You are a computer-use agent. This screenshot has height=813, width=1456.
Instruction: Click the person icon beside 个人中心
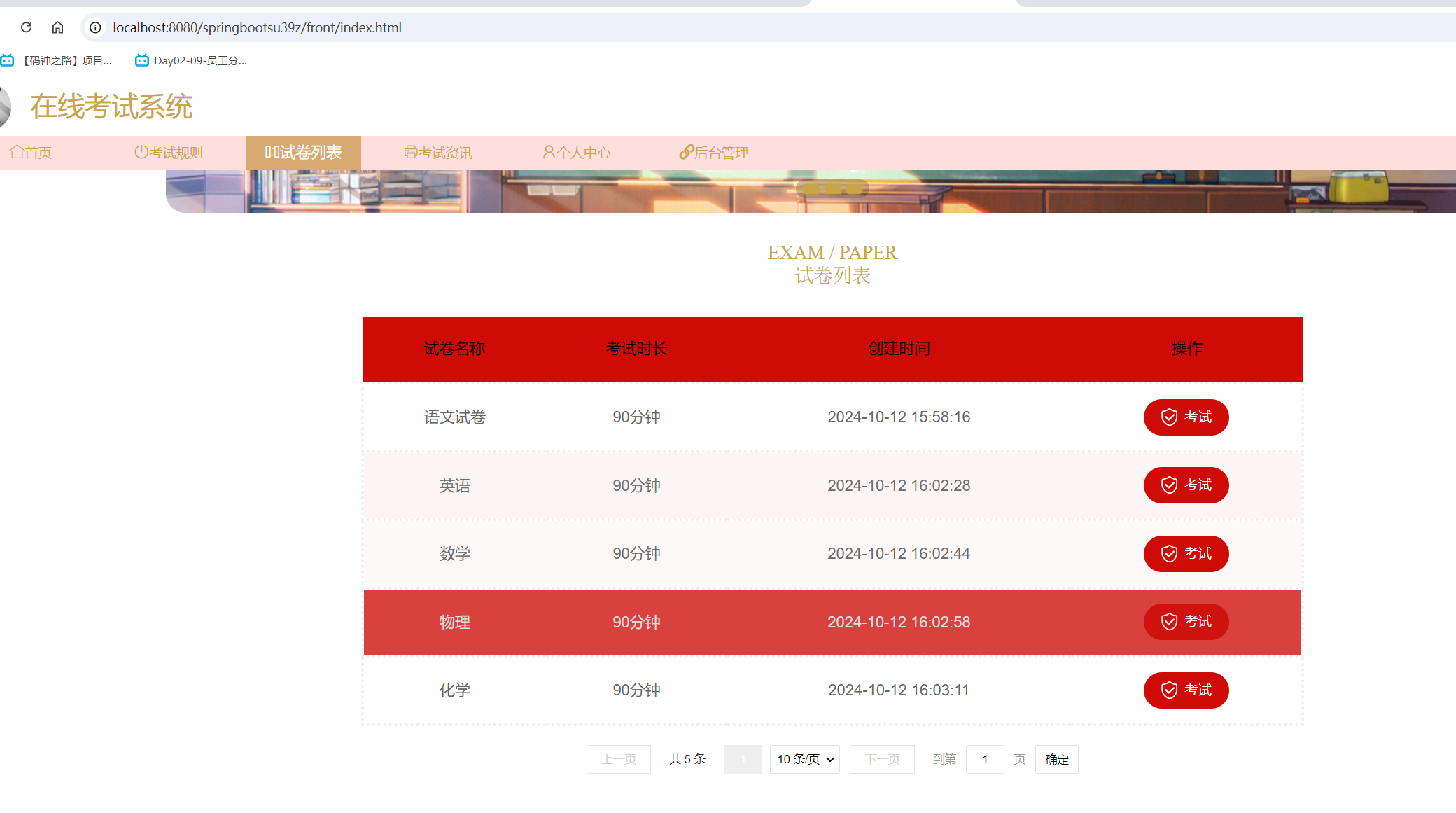pyautogui.click(x=549, y=152)
